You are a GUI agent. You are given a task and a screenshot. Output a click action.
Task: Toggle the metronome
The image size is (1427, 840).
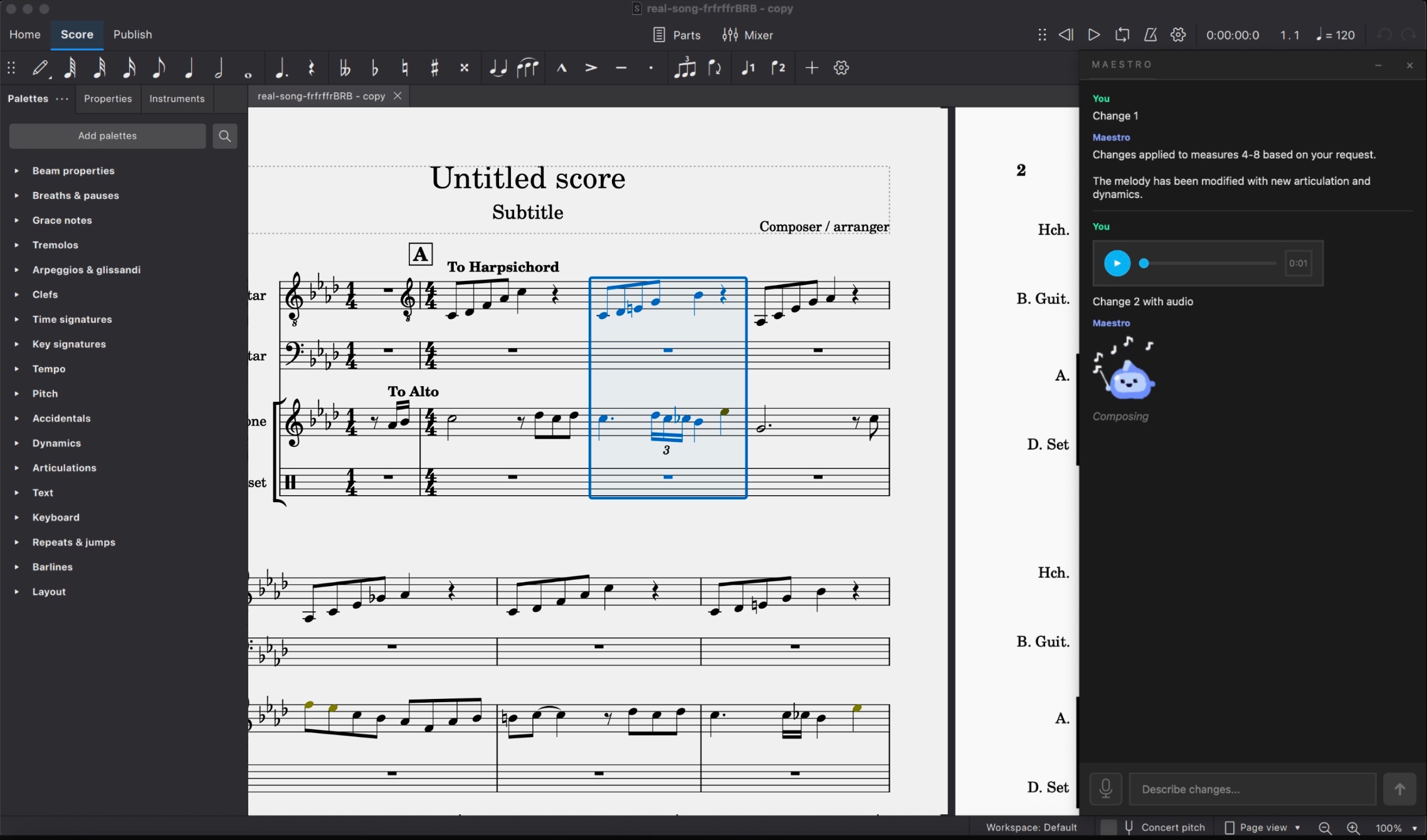pos(1150,35)
